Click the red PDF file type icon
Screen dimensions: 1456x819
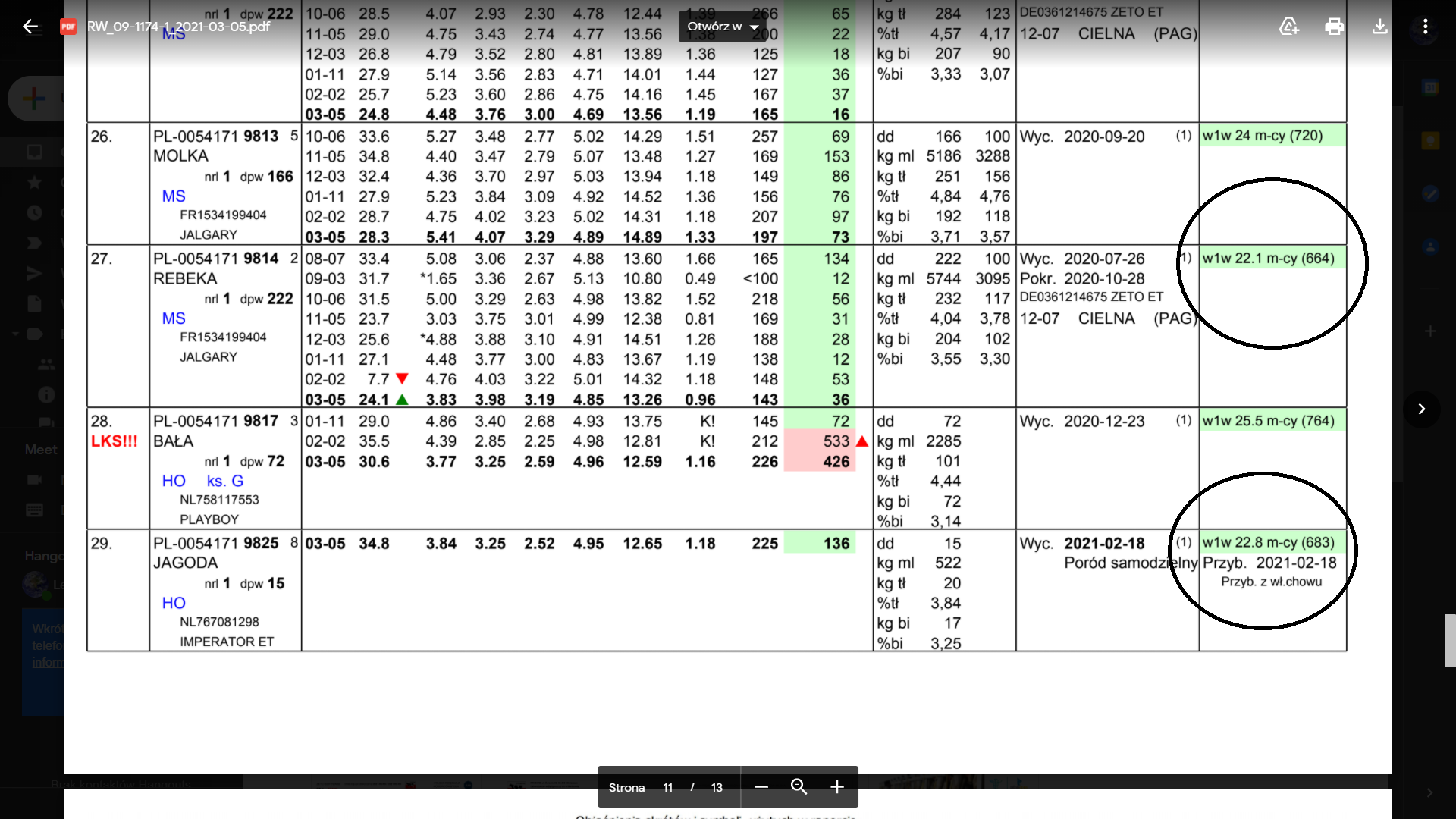click(68, 27)
